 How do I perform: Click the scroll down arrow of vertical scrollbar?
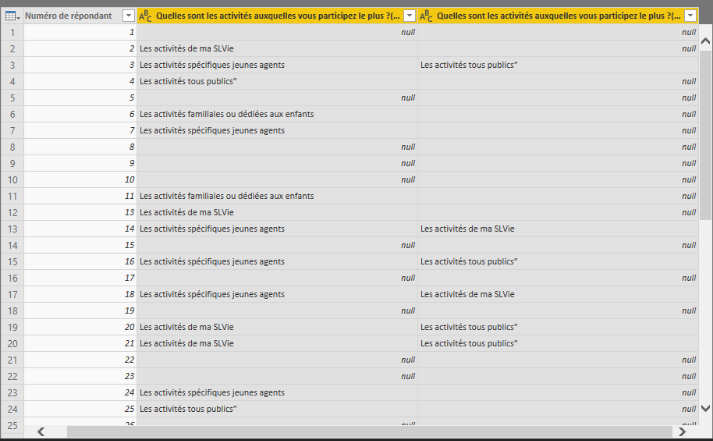pyautogui.click(x=705, y=408)
